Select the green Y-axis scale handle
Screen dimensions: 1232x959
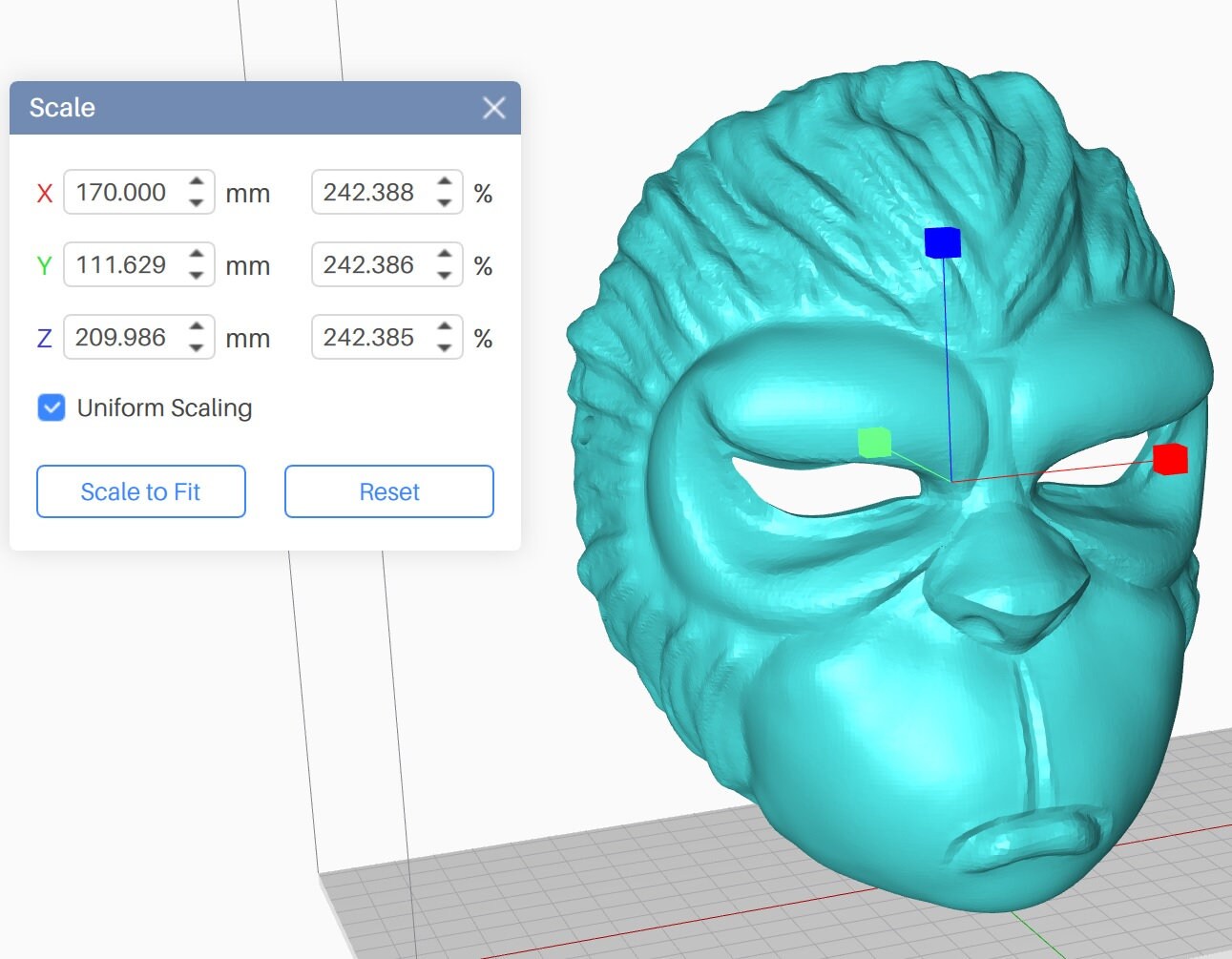point(873,442)
